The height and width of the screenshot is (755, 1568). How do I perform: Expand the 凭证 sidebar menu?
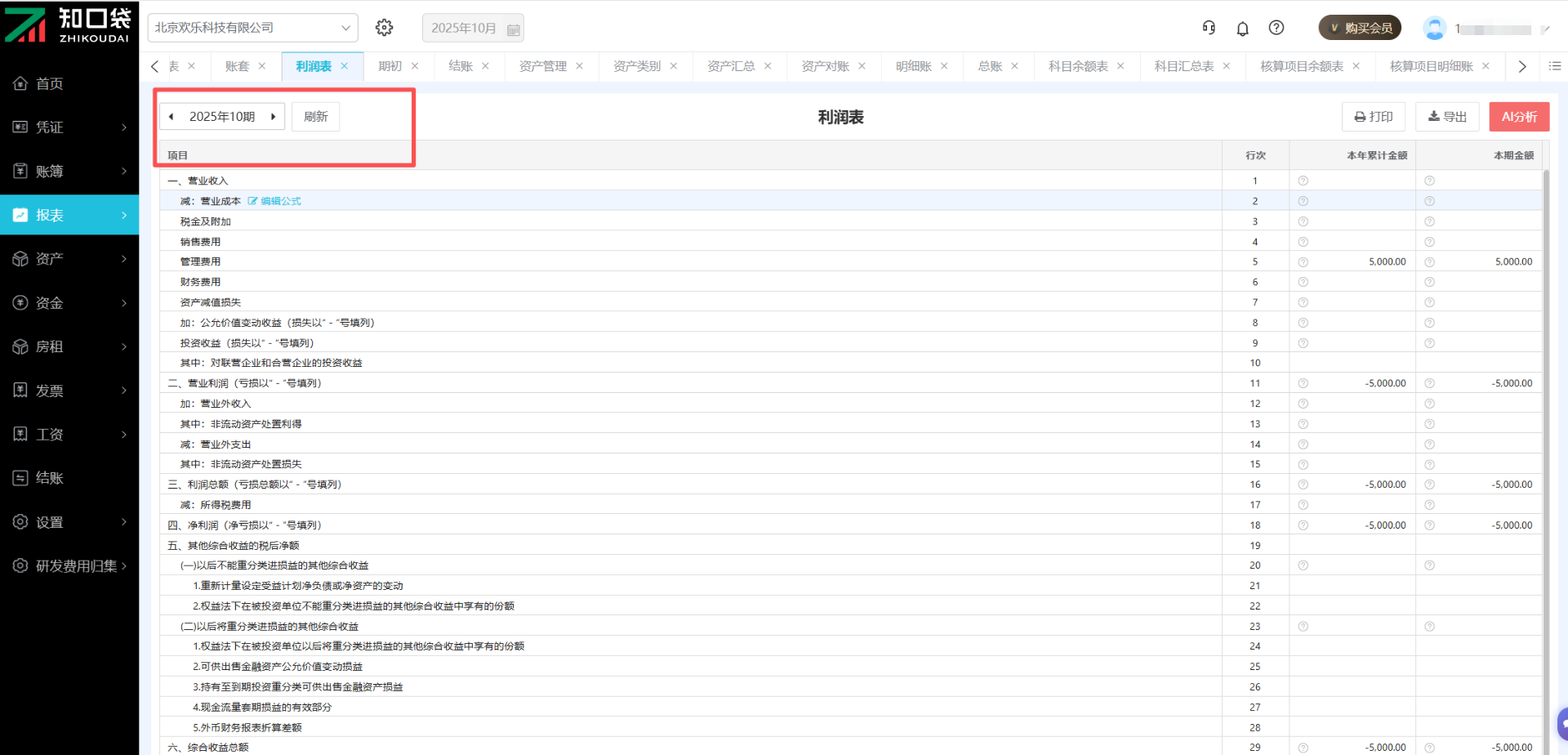tap(69, 127)
